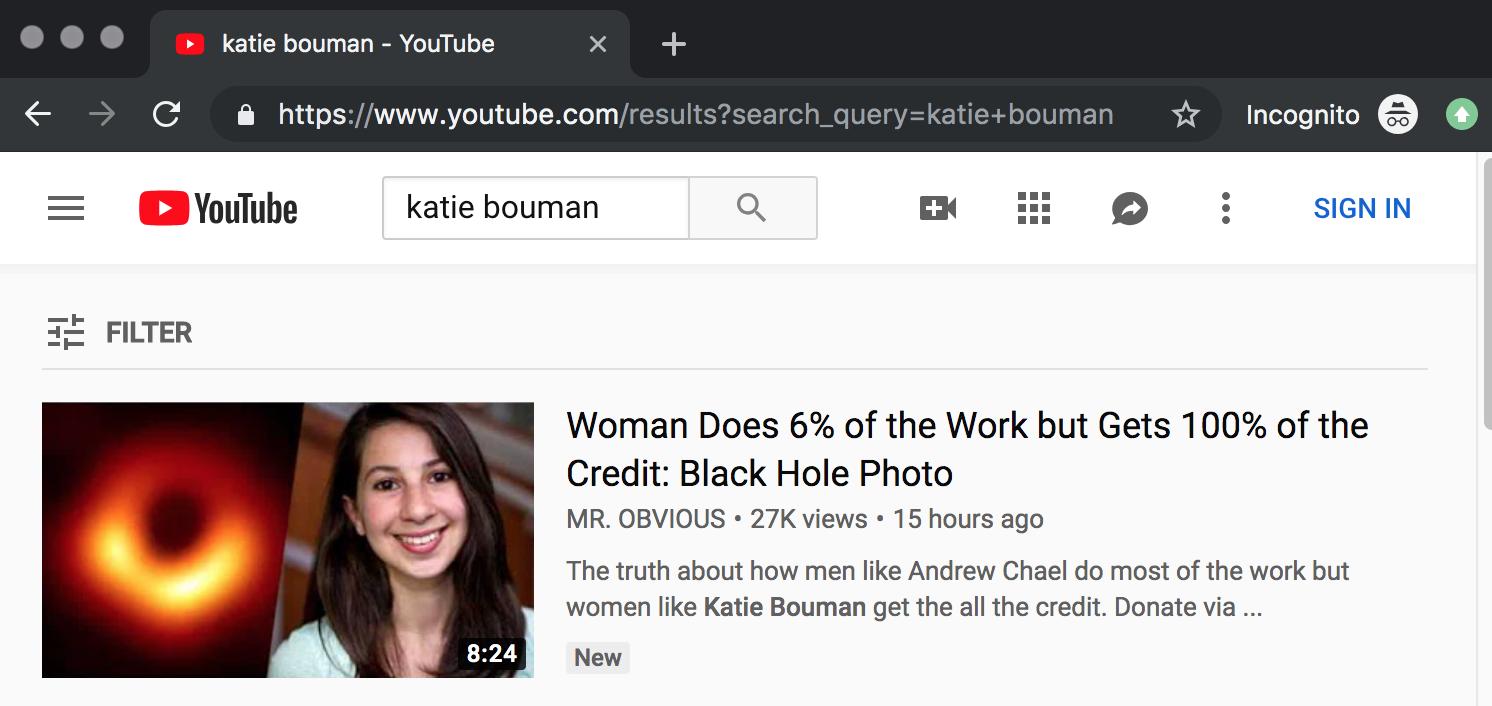Open the MR. OBVIOUS channel
The height and width of the screenshot is (706, 1492).
[x=646, y=519]
